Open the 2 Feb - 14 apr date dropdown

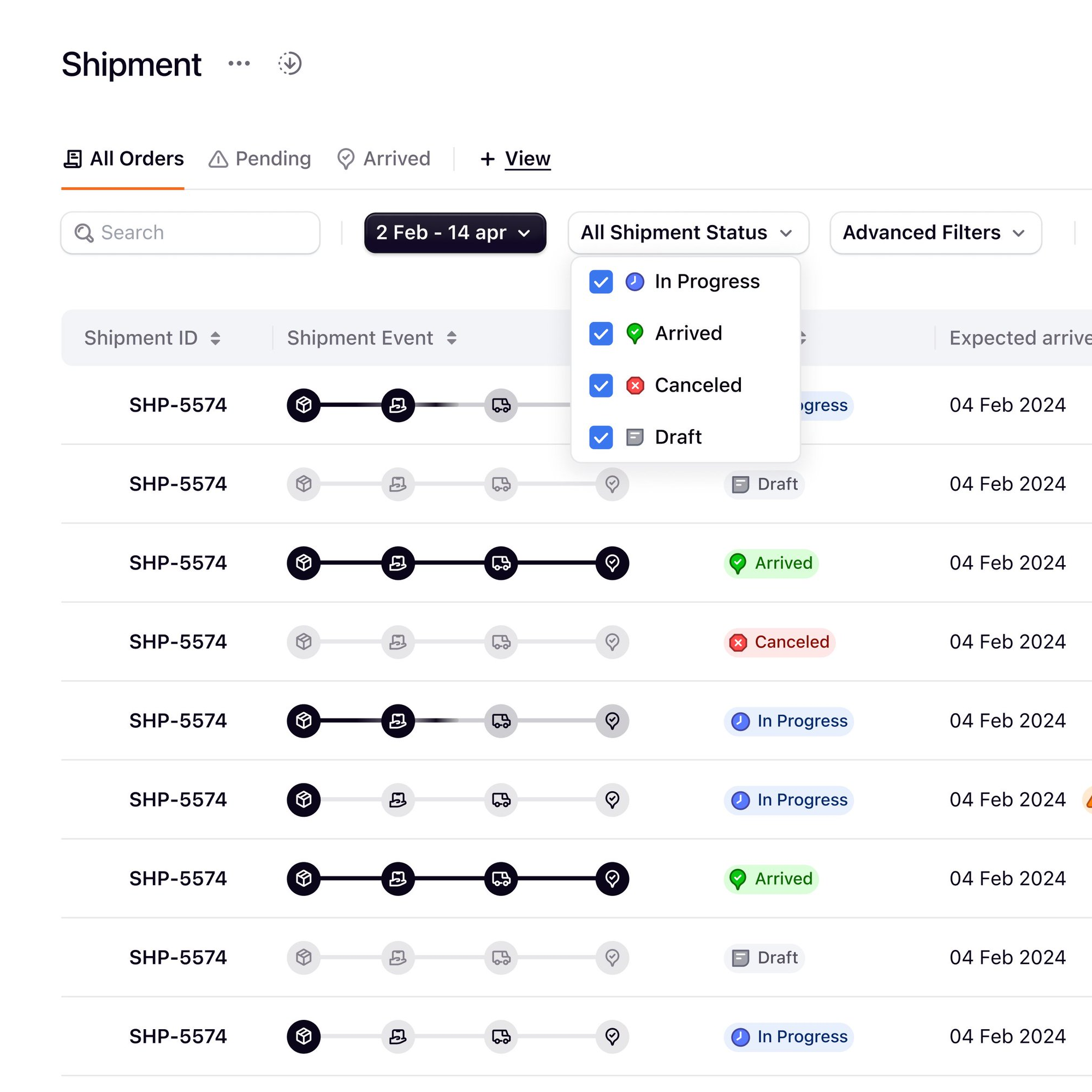coord(455,233)
